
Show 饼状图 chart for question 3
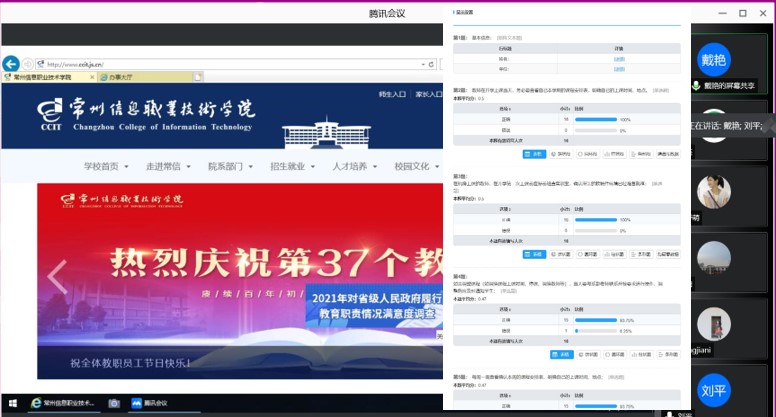click(x=561, y=254)
